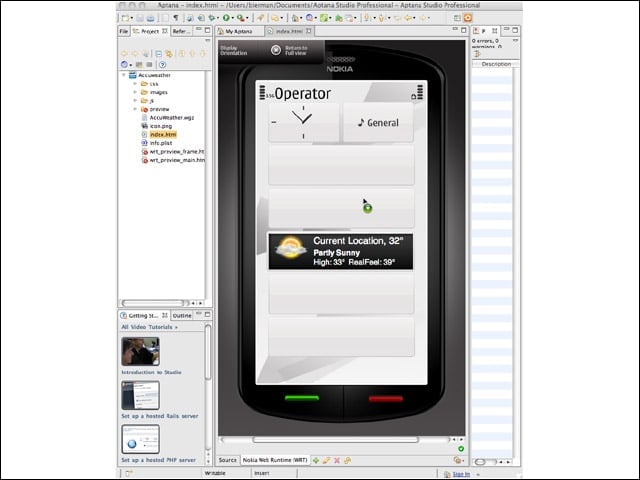Open the Run dropdown arrow next to green Run icon
The width and height of the screenshot is (640, 480).
coord(232,18)
